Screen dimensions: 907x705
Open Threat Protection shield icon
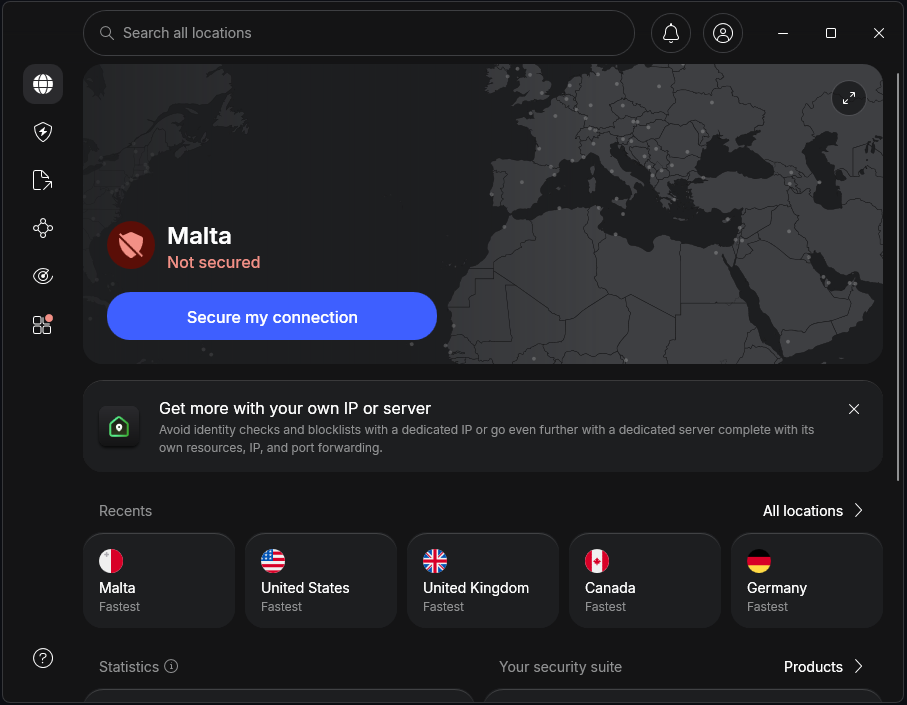point(43,132)
